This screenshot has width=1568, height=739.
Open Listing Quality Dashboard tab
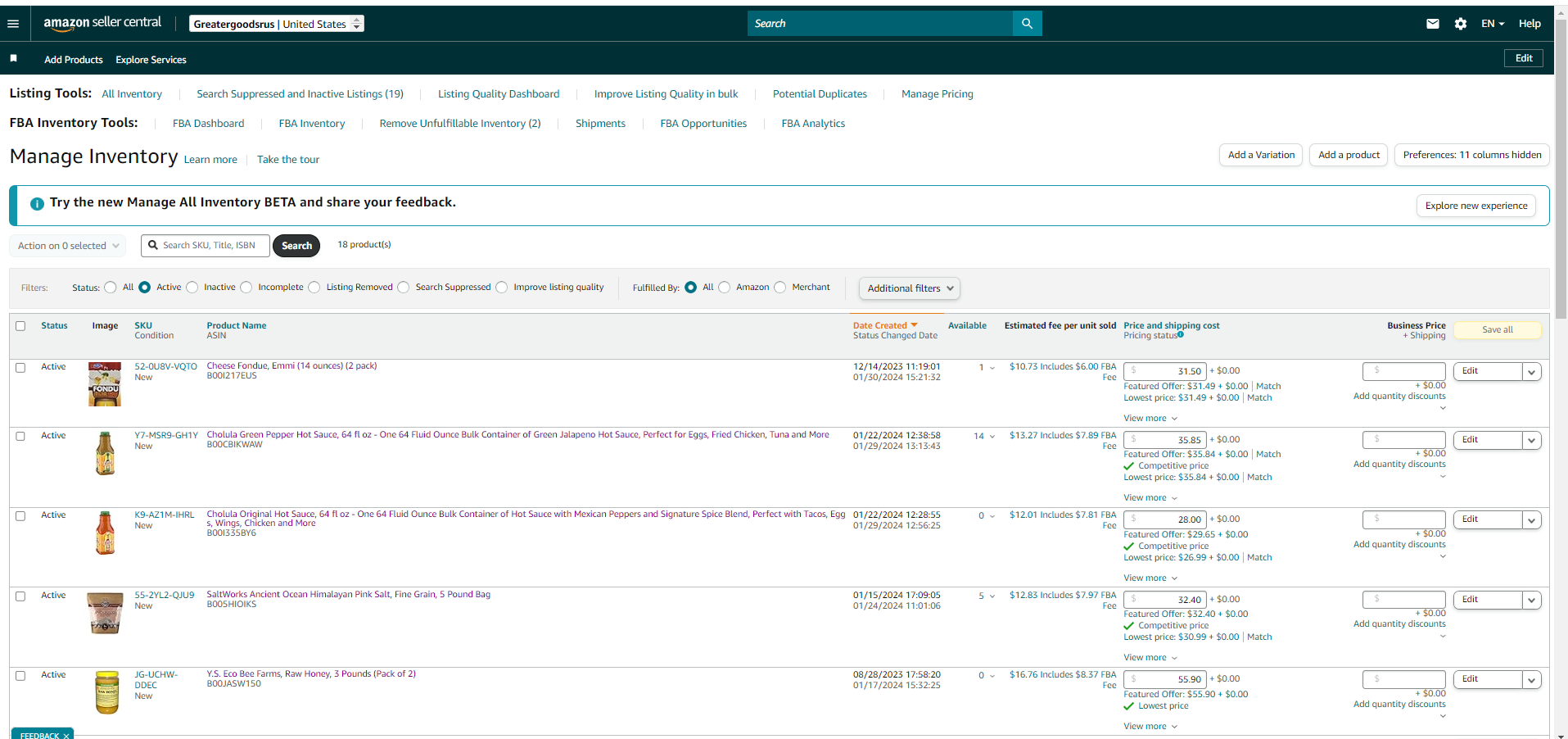point(499,94)
